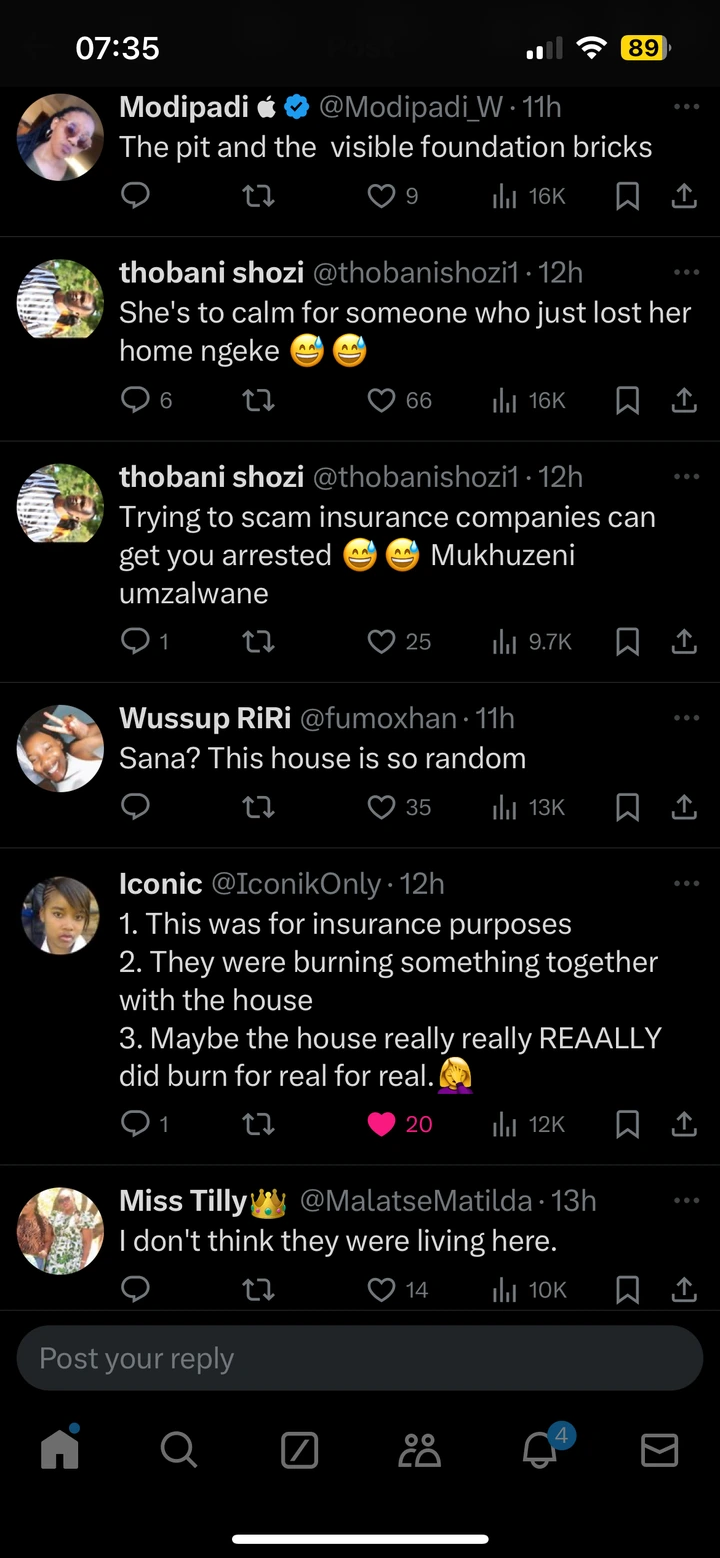Screen dimensions: 720x1558
Task: Repost Miss Tilly's post
Action: click(x=259, y=1290)
